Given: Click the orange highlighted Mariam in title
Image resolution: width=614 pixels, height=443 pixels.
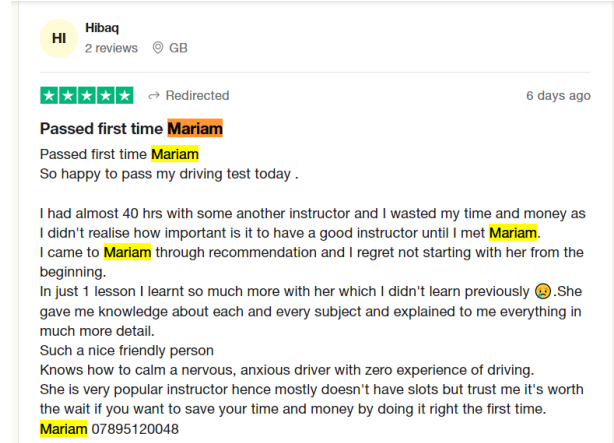Looking at the screenshot, I should (195, 128).
